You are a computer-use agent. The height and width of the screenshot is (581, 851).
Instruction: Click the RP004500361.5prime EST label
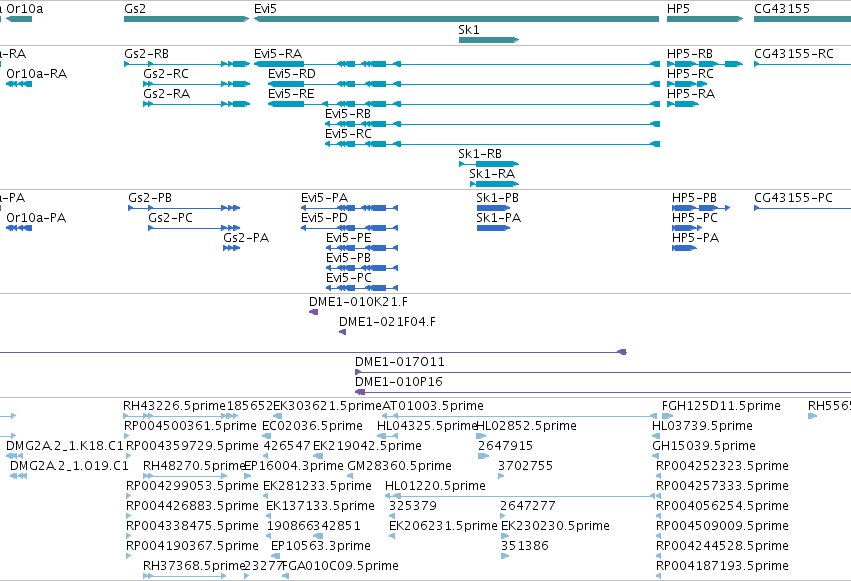pos(190,426)
